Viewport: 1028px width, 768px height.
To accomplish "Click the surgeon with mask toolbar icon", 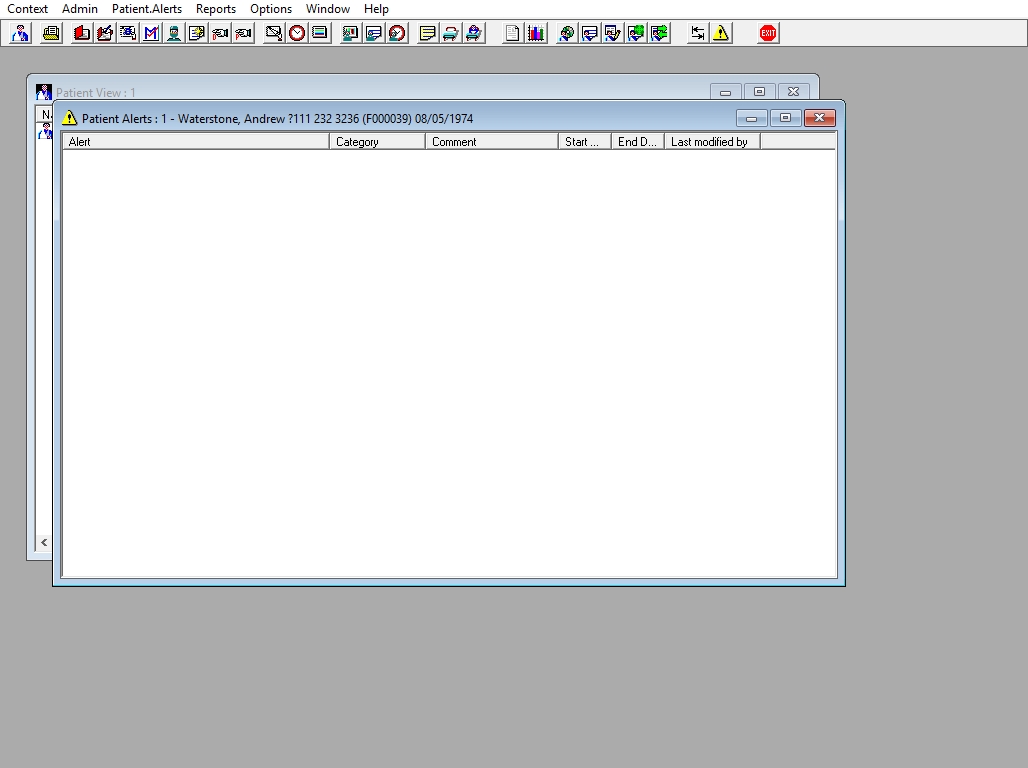I will pos(174,33).
